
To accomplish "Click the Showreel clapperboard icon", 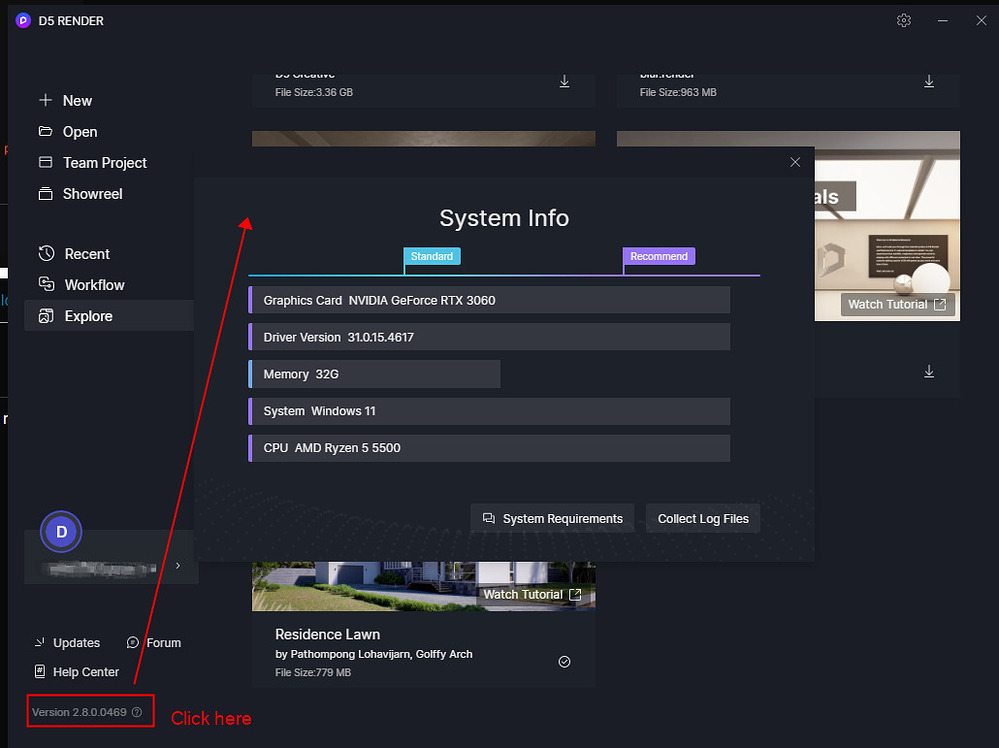I will (x=44, y=193).
